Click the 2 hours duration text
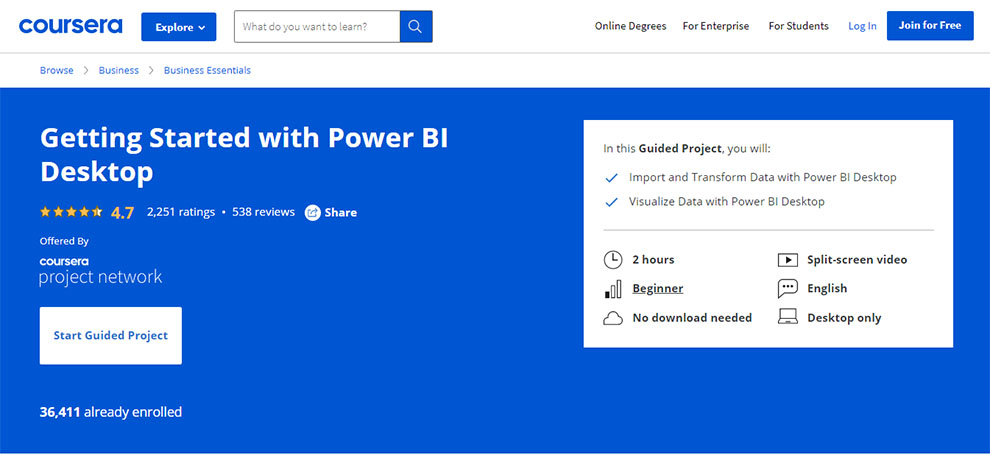990x455 pixels. [653, 259]
